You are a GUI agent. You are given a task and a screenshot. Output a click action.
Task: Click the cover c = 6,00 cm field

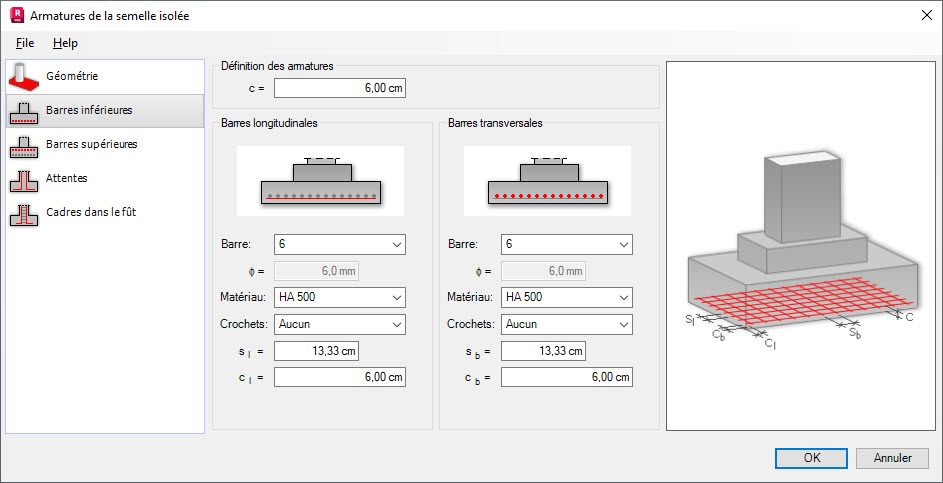tap(340, 88)
